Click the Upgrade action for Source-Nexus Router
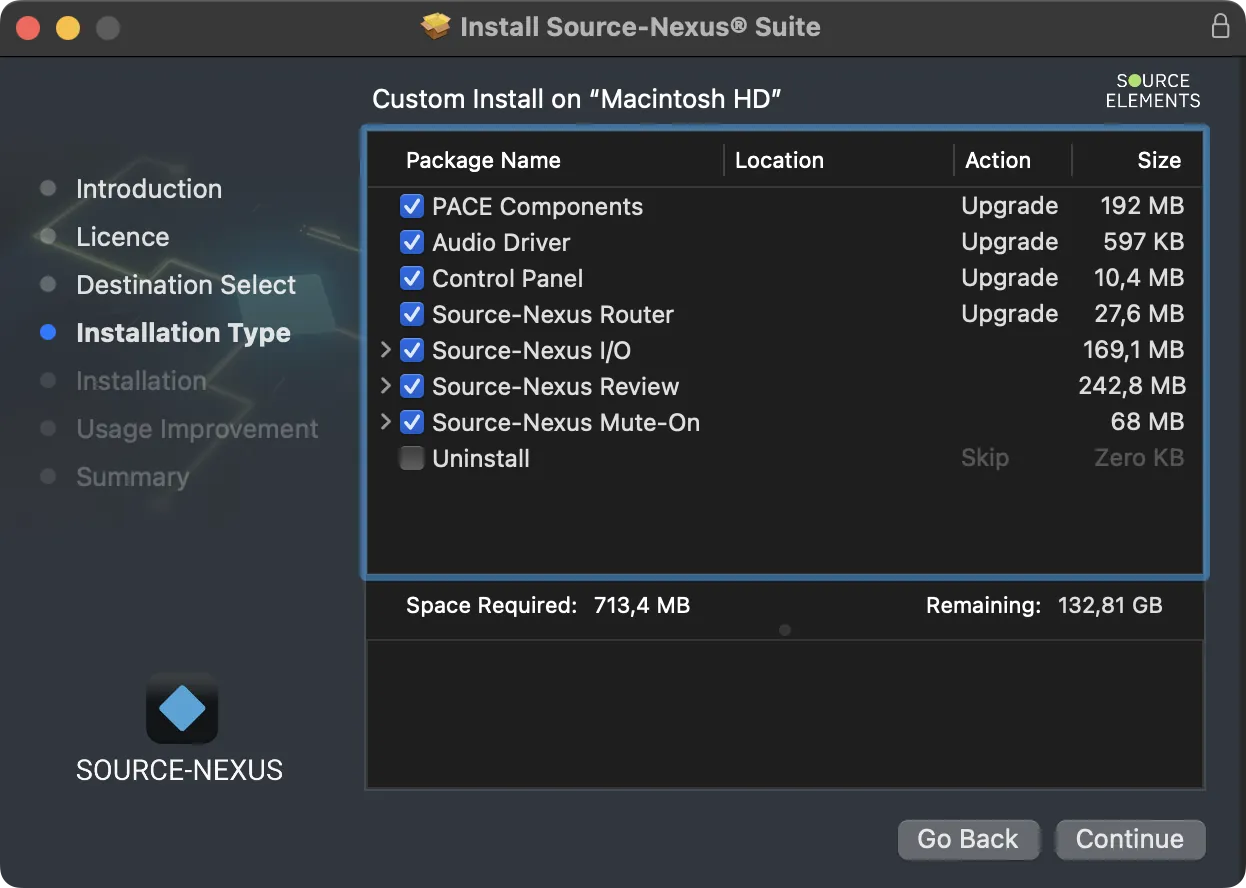 click(x=1009, y=315)
